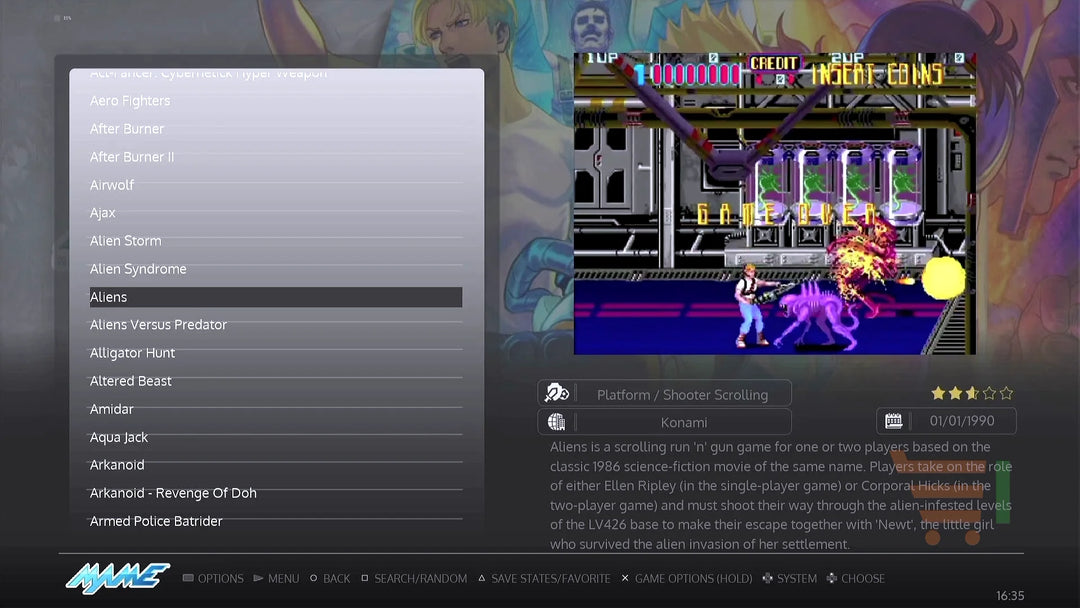Click the BACK label
The image size is (1080, 608).
[336, 578]
